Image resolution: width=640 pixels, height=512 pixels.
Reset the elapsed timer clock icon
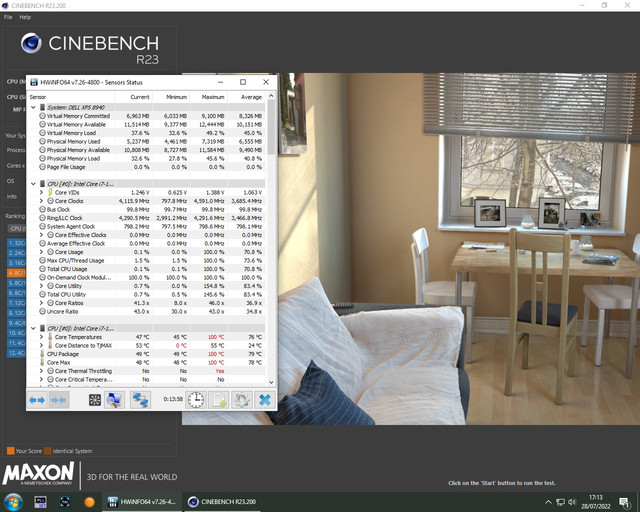(x=196, y=400)
